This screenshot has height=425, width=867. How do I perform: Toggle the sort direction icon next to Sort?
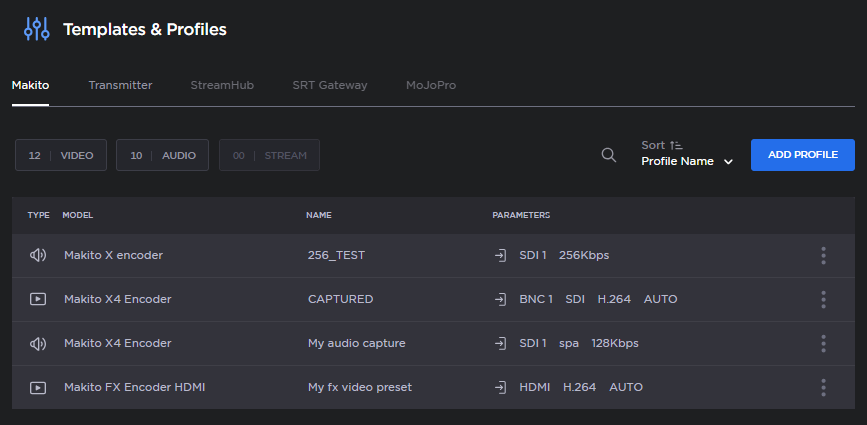[676, 145]
